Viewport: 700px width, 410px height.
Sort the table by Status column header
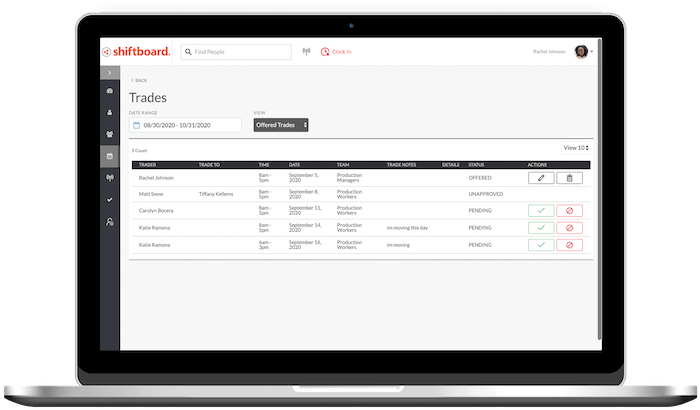tap(476, 164)
